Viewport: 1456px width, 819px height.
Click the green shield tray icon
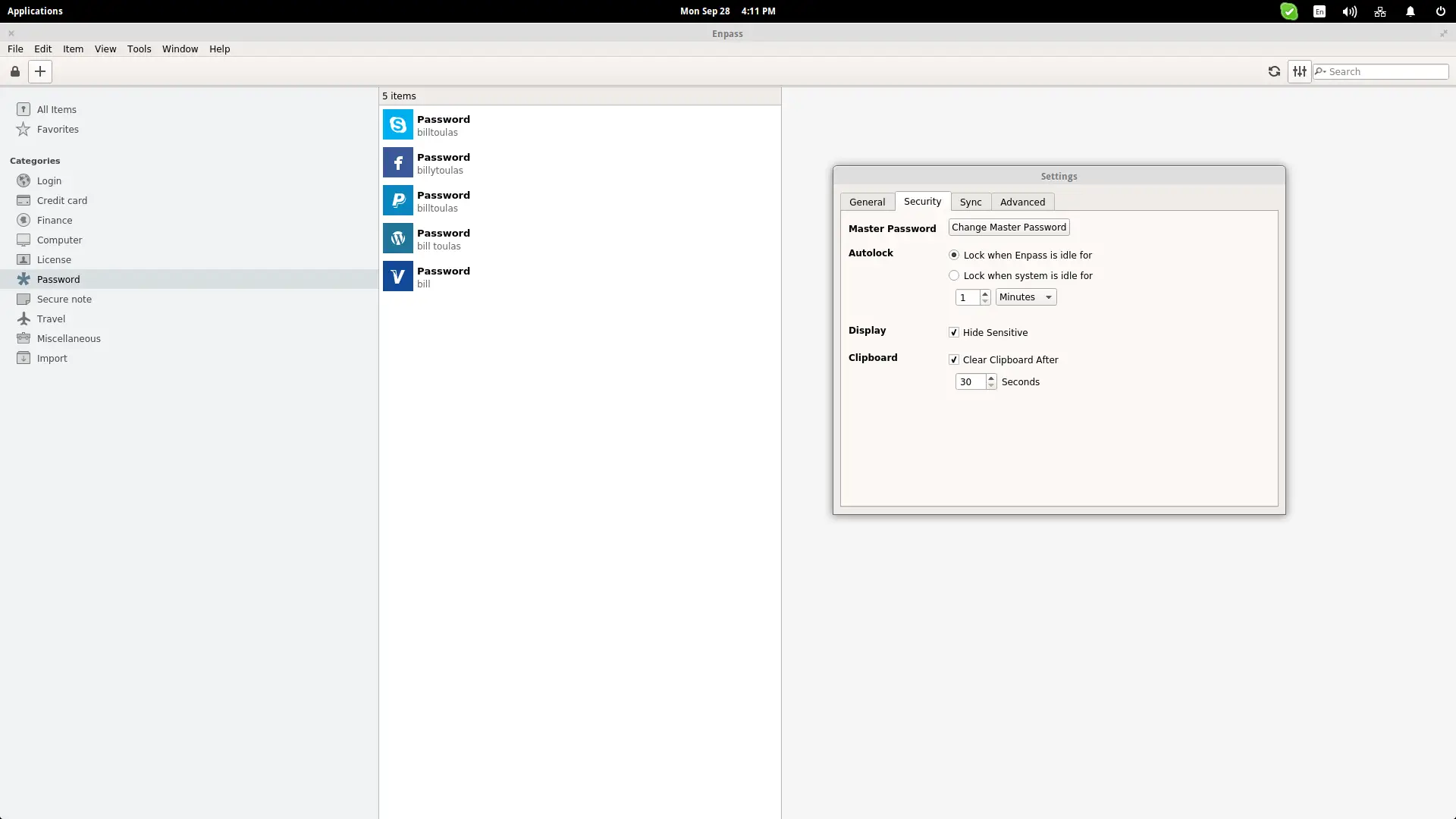click(1289, 11)
